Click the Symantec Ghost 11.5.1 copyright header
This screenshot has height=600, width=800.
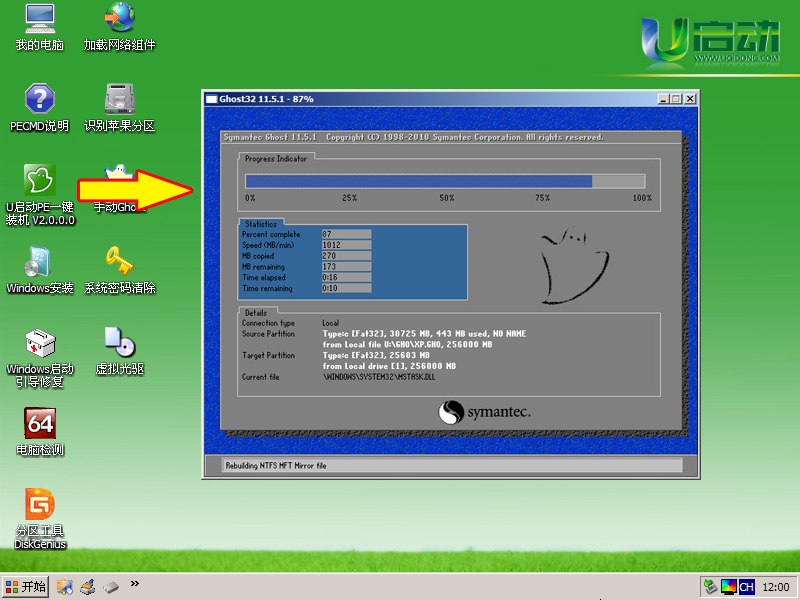(x=413, y=137)
